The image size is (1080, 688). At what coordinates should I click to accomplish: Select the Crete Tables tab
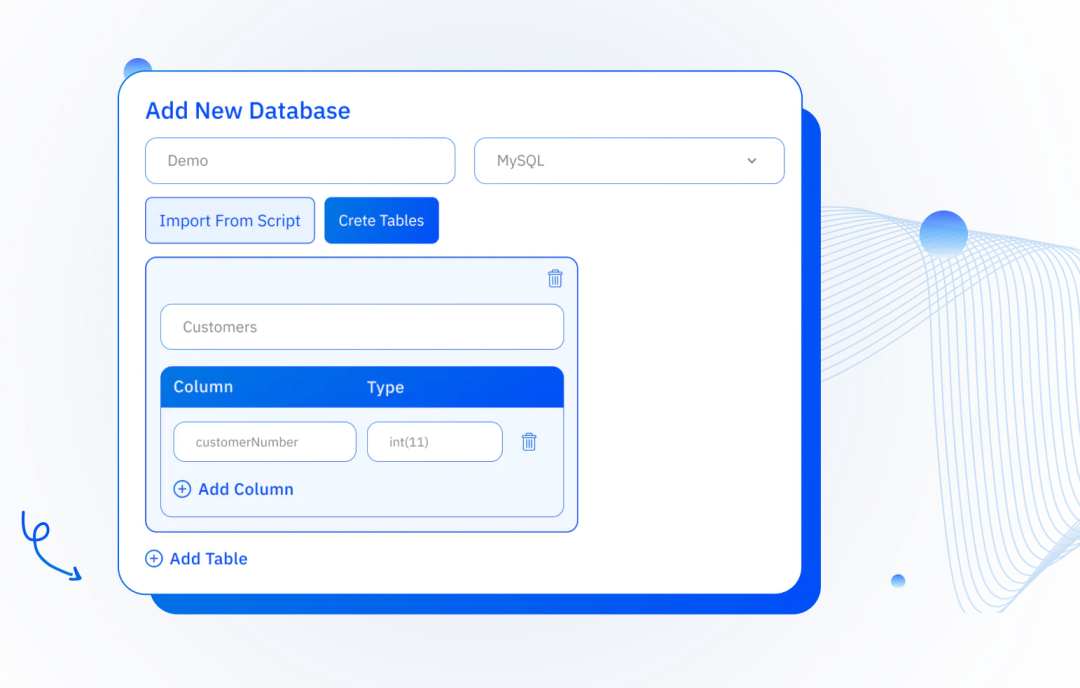[x=381, y=220]
